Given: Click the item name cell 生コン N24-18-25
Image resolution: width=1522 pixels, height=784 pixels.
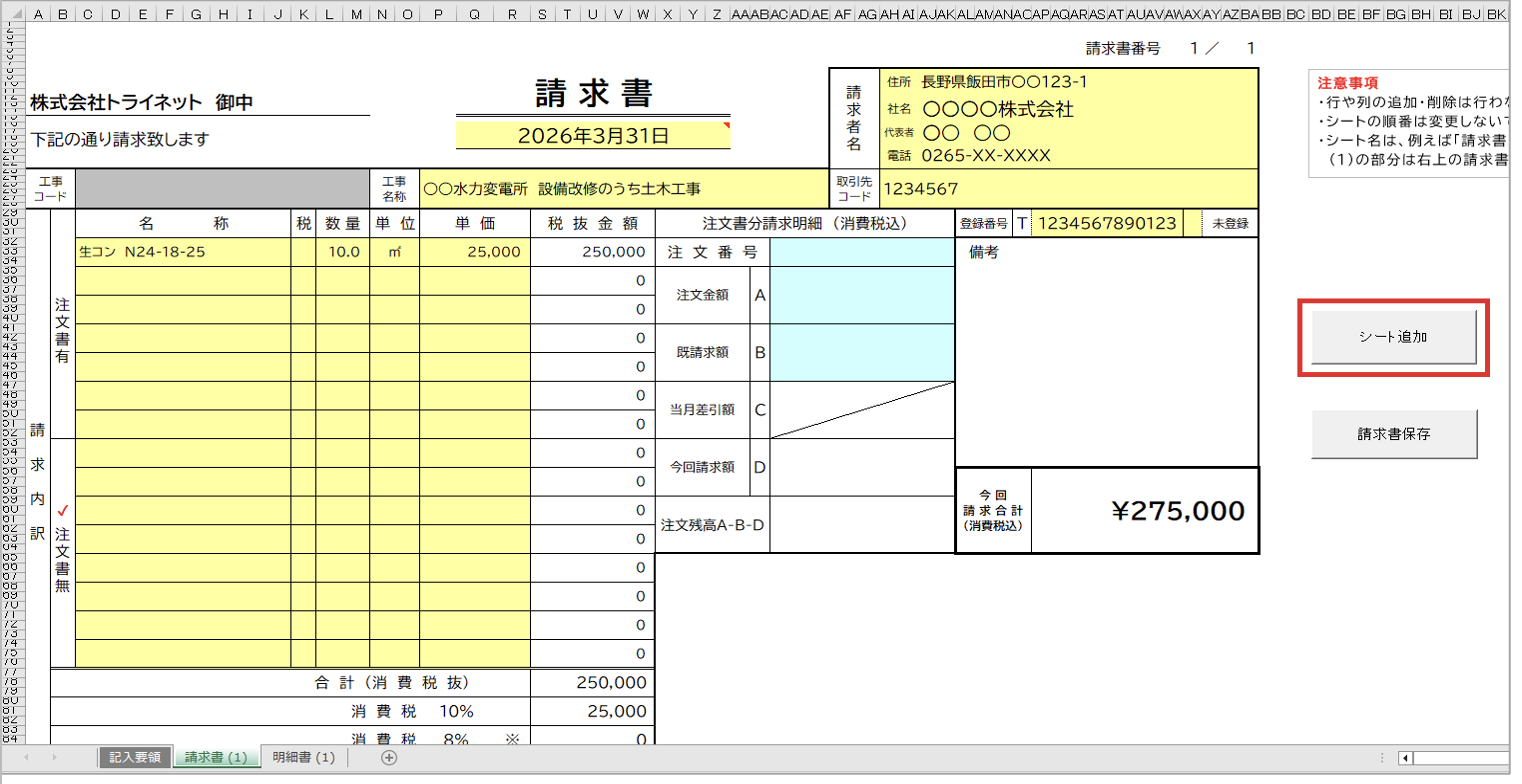Looking at the screenshot, I should tap(183, 252).
